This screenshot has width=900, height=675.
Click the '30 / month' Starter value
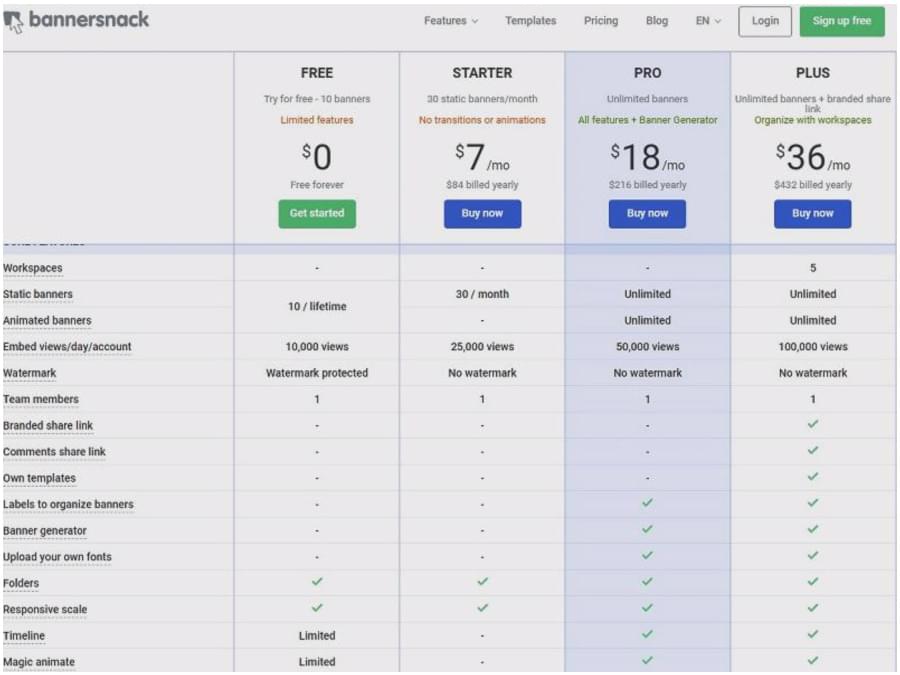pyautogui.click(x=482, y=294)
